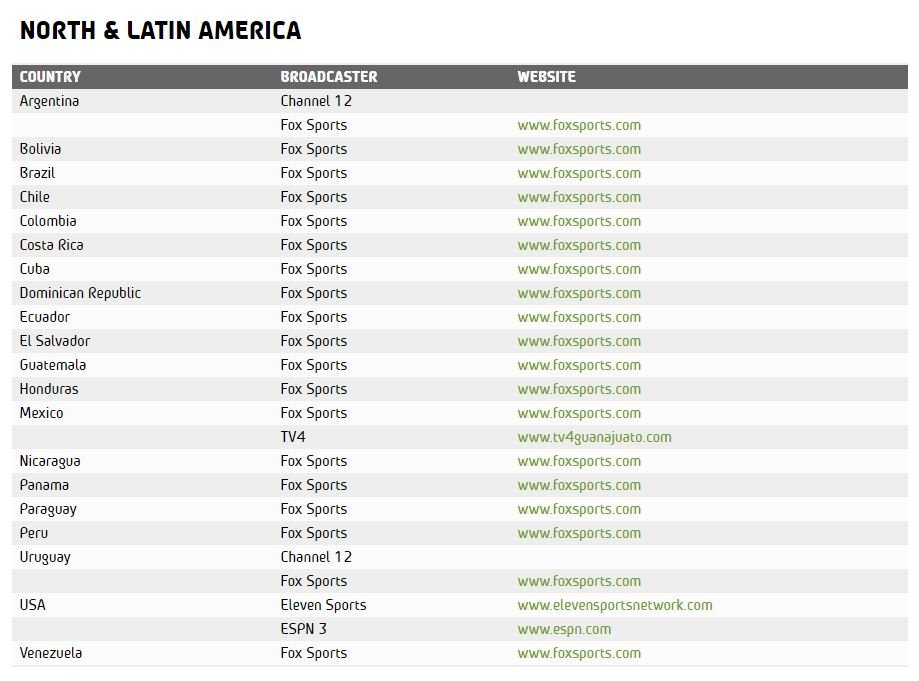Screen dimensions: 919x681
Task: Click Fox Sports in the Brazil row
Action: (x=314, y=173)
